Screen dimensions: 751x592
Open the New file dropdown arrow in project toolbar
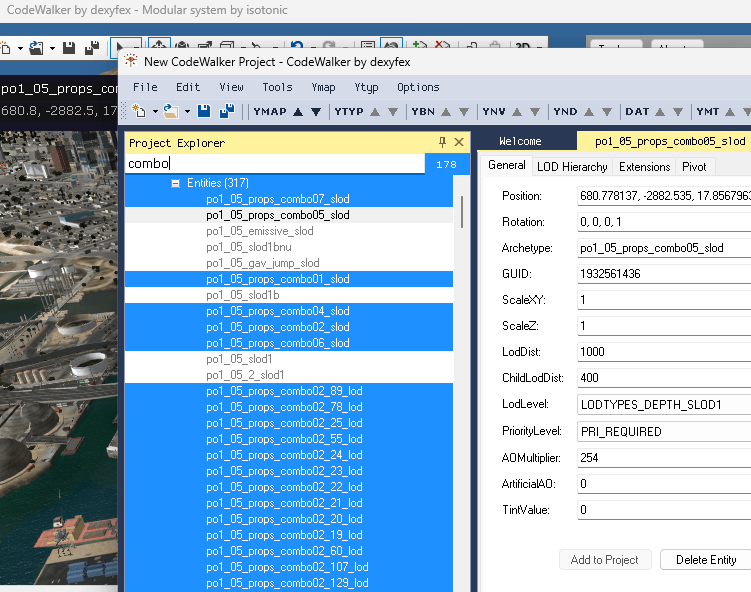(x=155, y=112)
